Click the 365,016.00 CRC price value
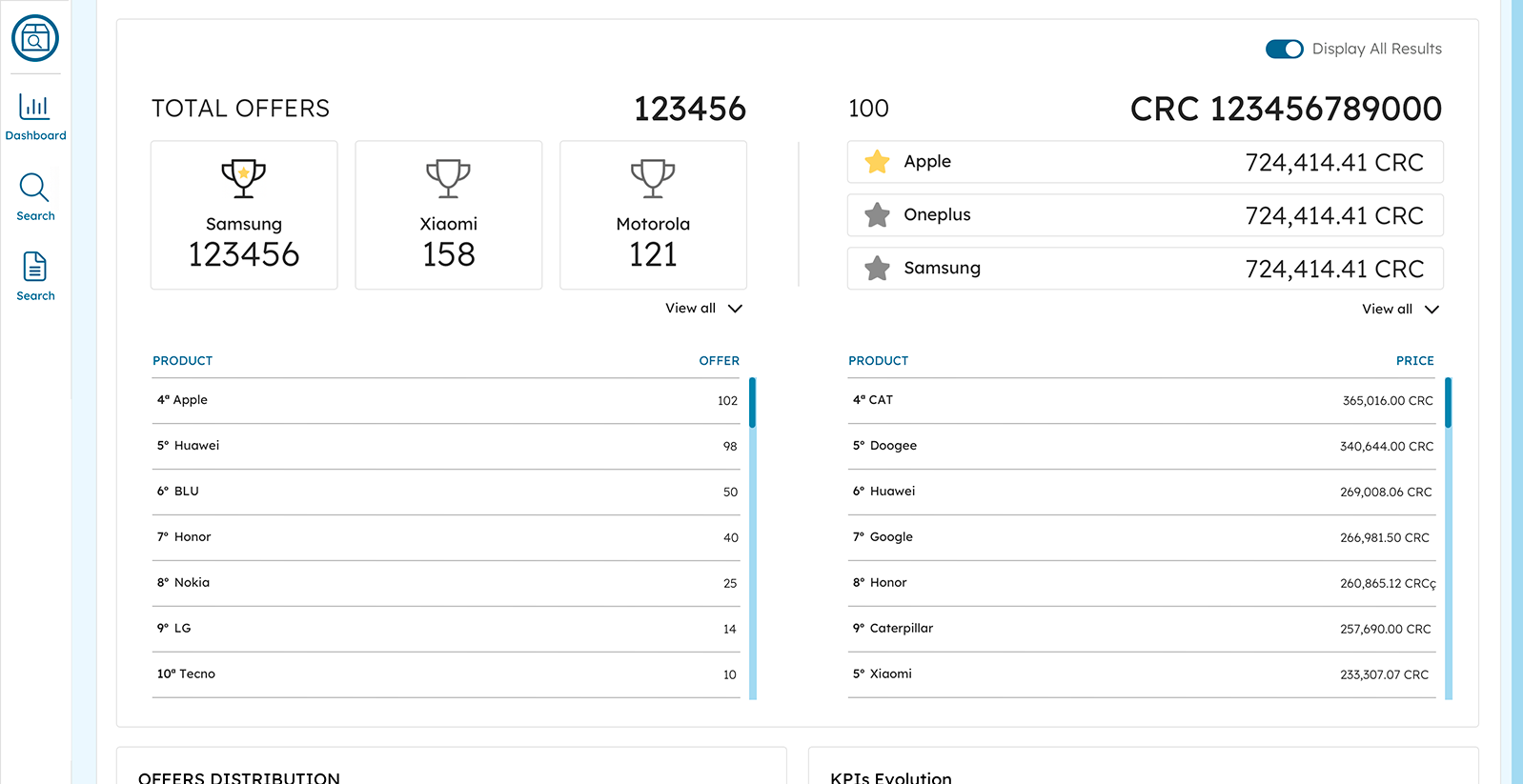The width and height of the screenshot is (1523, 784). click(1388, 401)
